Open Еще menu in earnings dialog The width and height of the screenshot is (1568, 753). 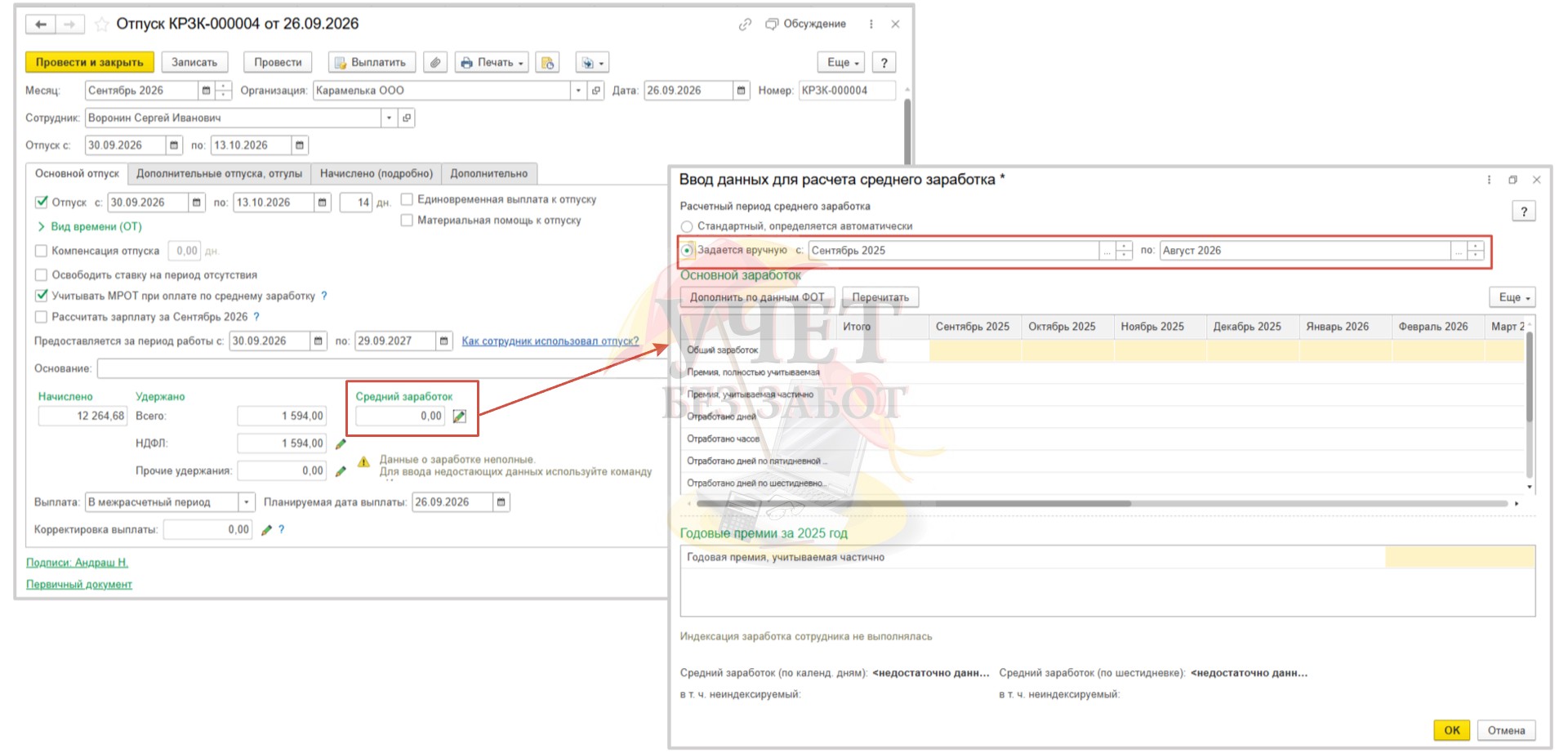click(x=1513, y=297)
